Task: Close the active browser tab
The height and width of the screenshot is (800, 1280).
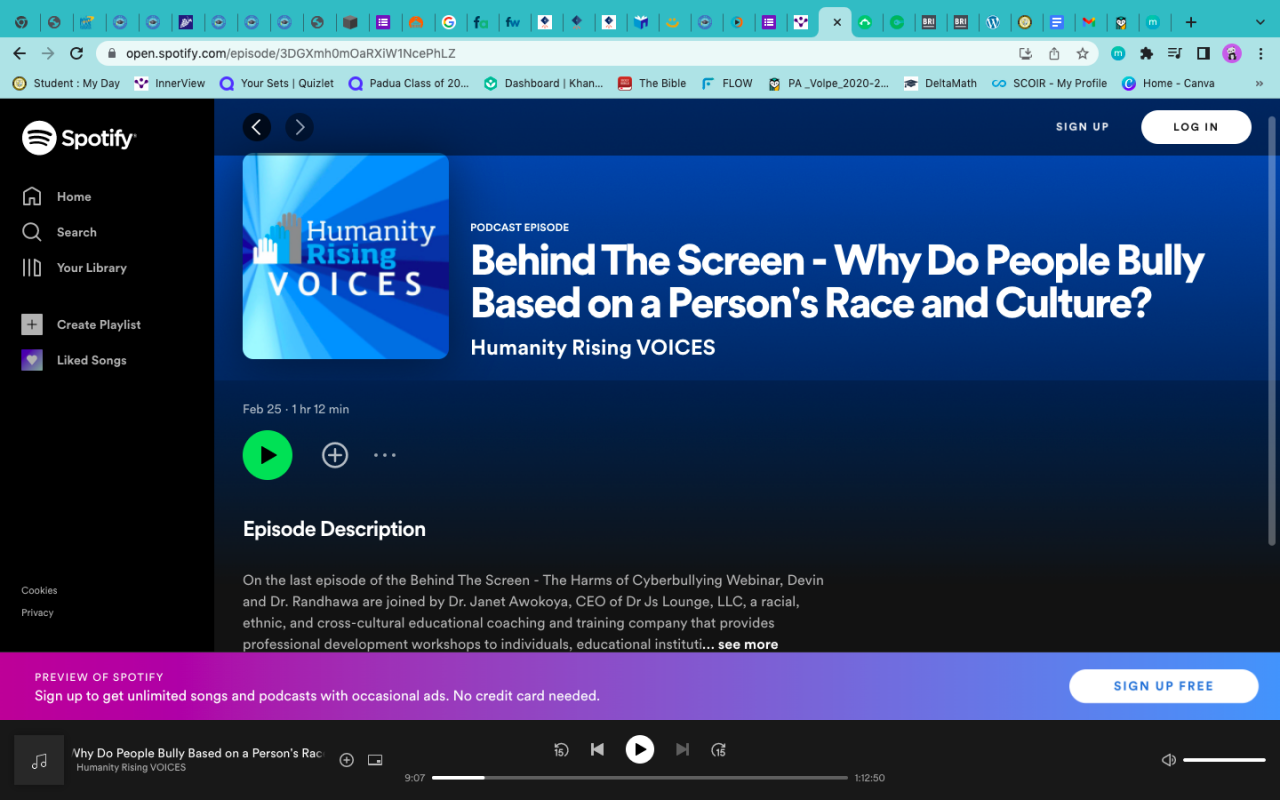Action: pyautogui.click(x=837, y=22)
